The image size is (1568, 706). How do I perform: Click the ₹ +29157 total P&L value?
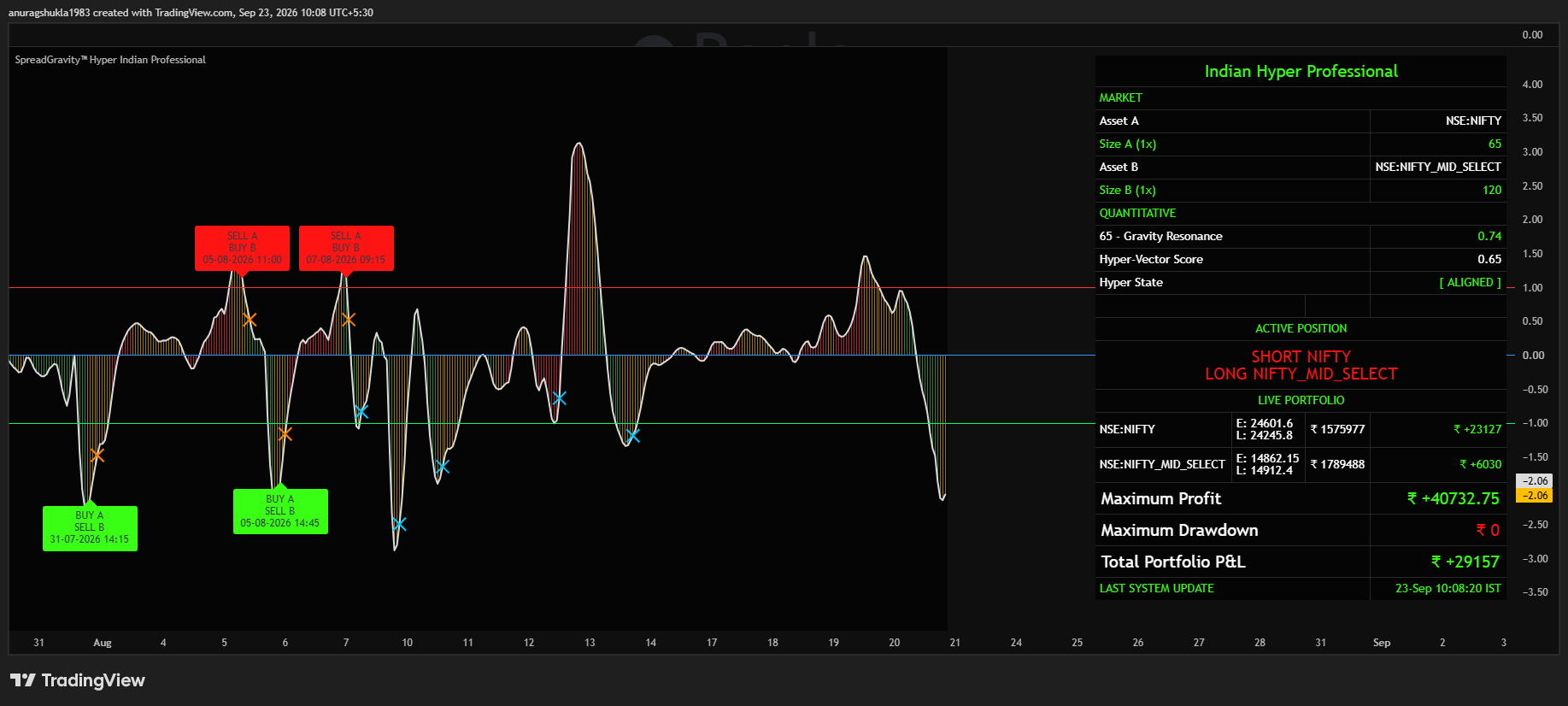click(x=1465, y=562)
